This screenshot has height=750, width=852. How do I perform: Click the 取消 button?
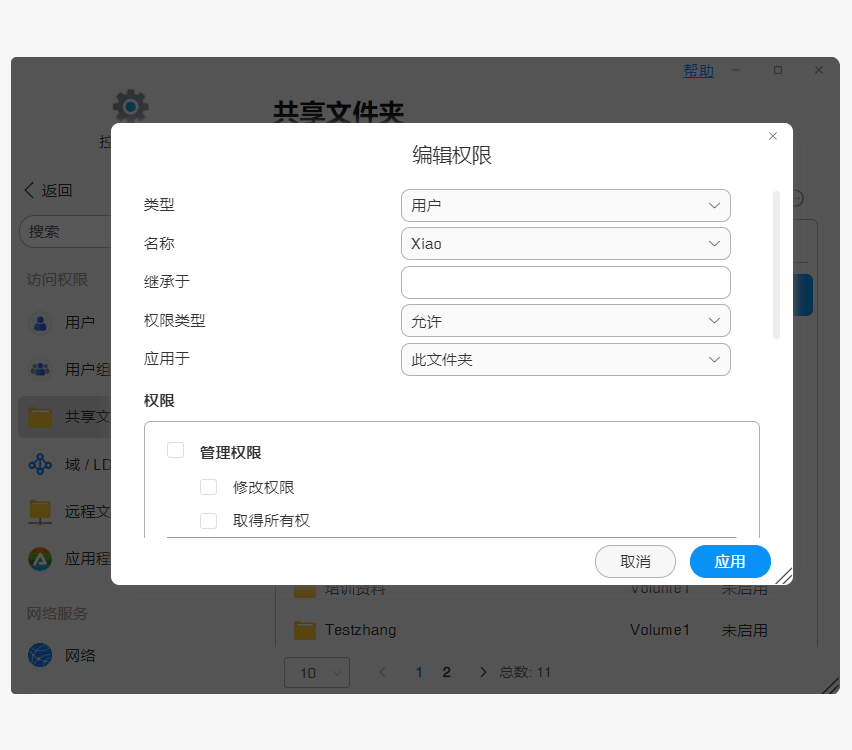pyautogui.click(x=635, y=561)
